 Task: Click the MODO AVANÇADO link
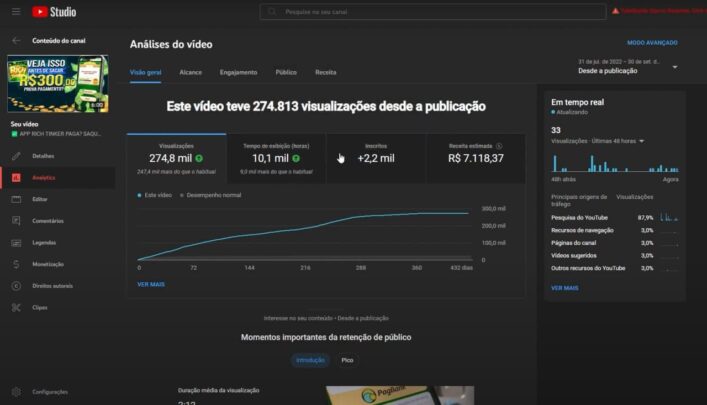pyautogui.click(x=652, y=43)
